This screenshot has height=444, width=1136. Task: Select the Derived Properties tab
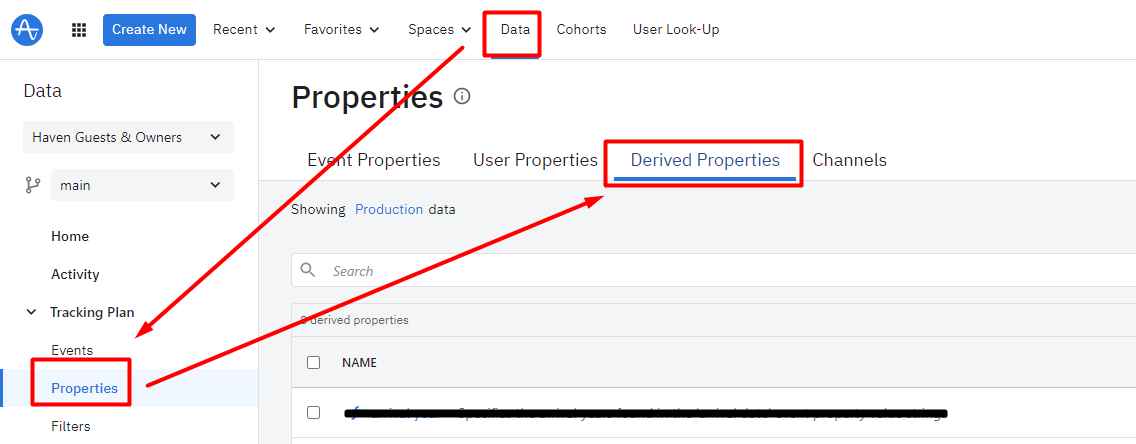click(705, 160)
